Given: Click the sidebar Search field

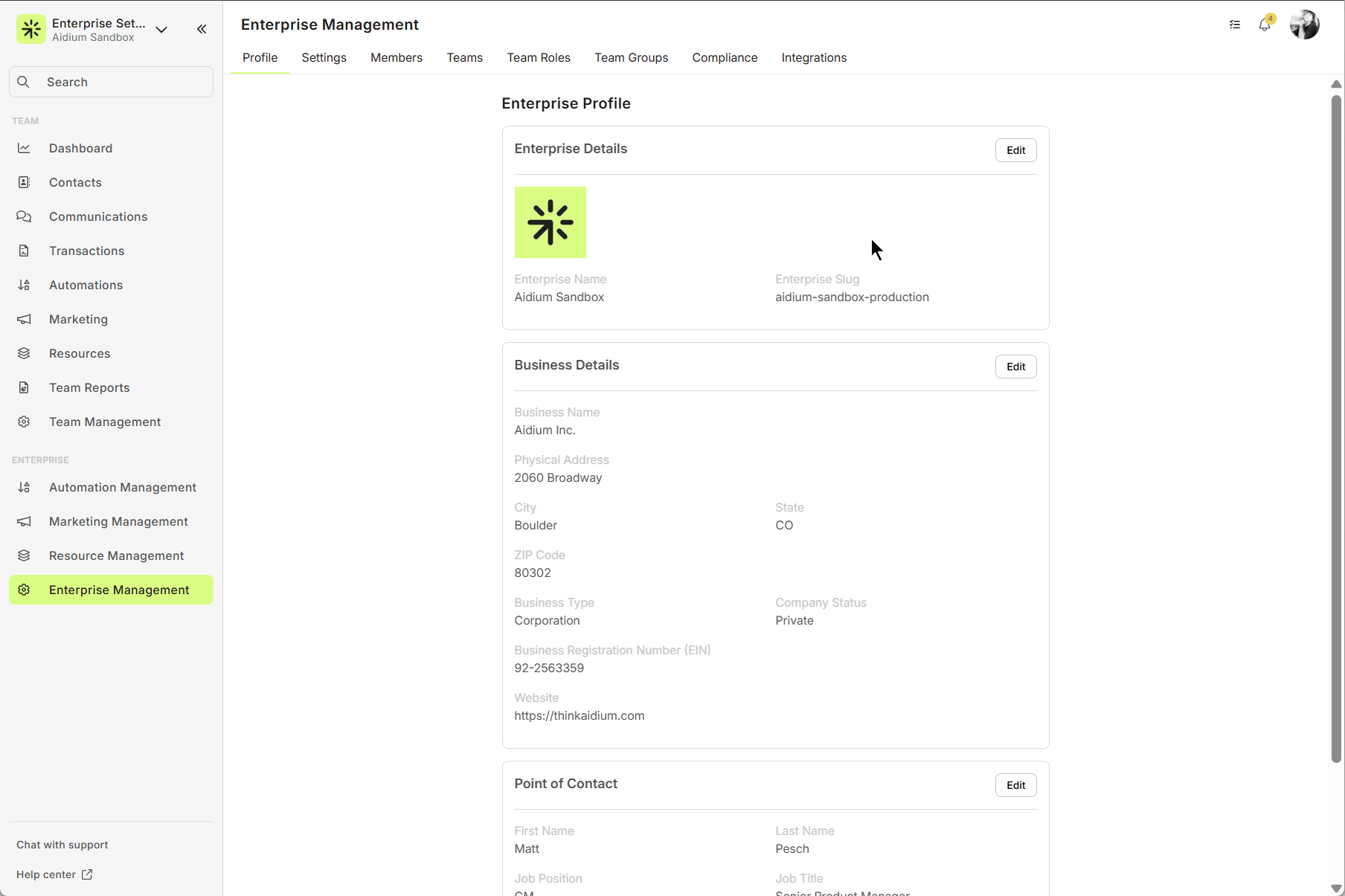Looking at the screenshot, I should pyautogui.click(x=112, y=82).
